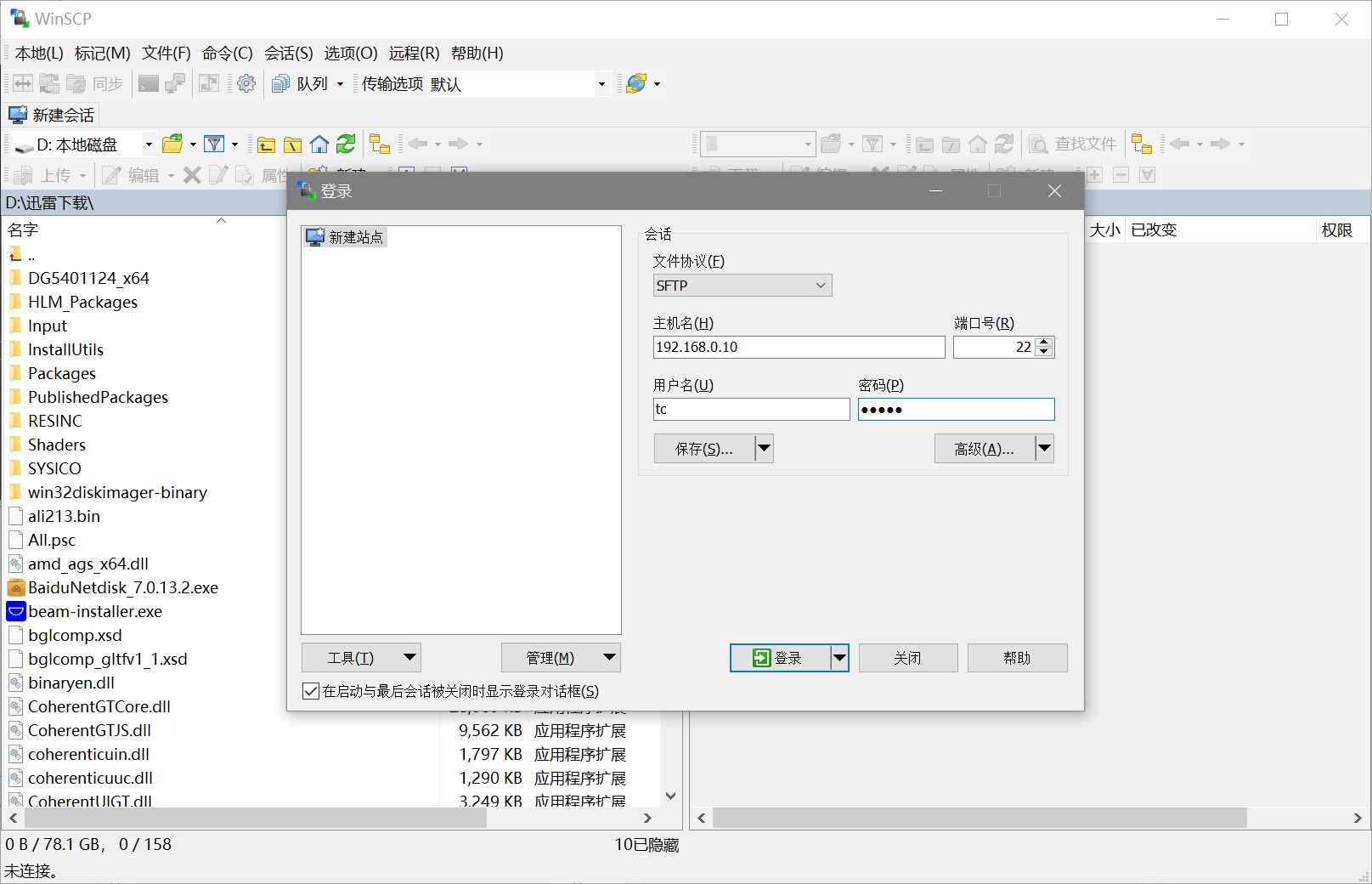Click the Advanced (高级) button
Screen dimensions: 1372x884
tap(985, 448)
